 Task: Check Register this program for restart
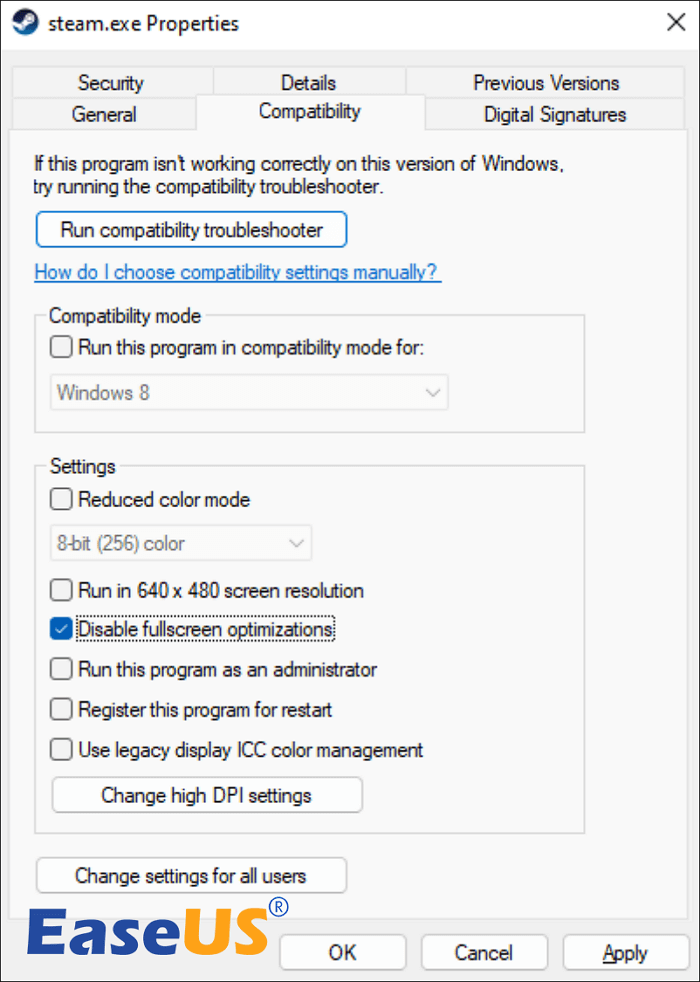click(x=62, y=709)
